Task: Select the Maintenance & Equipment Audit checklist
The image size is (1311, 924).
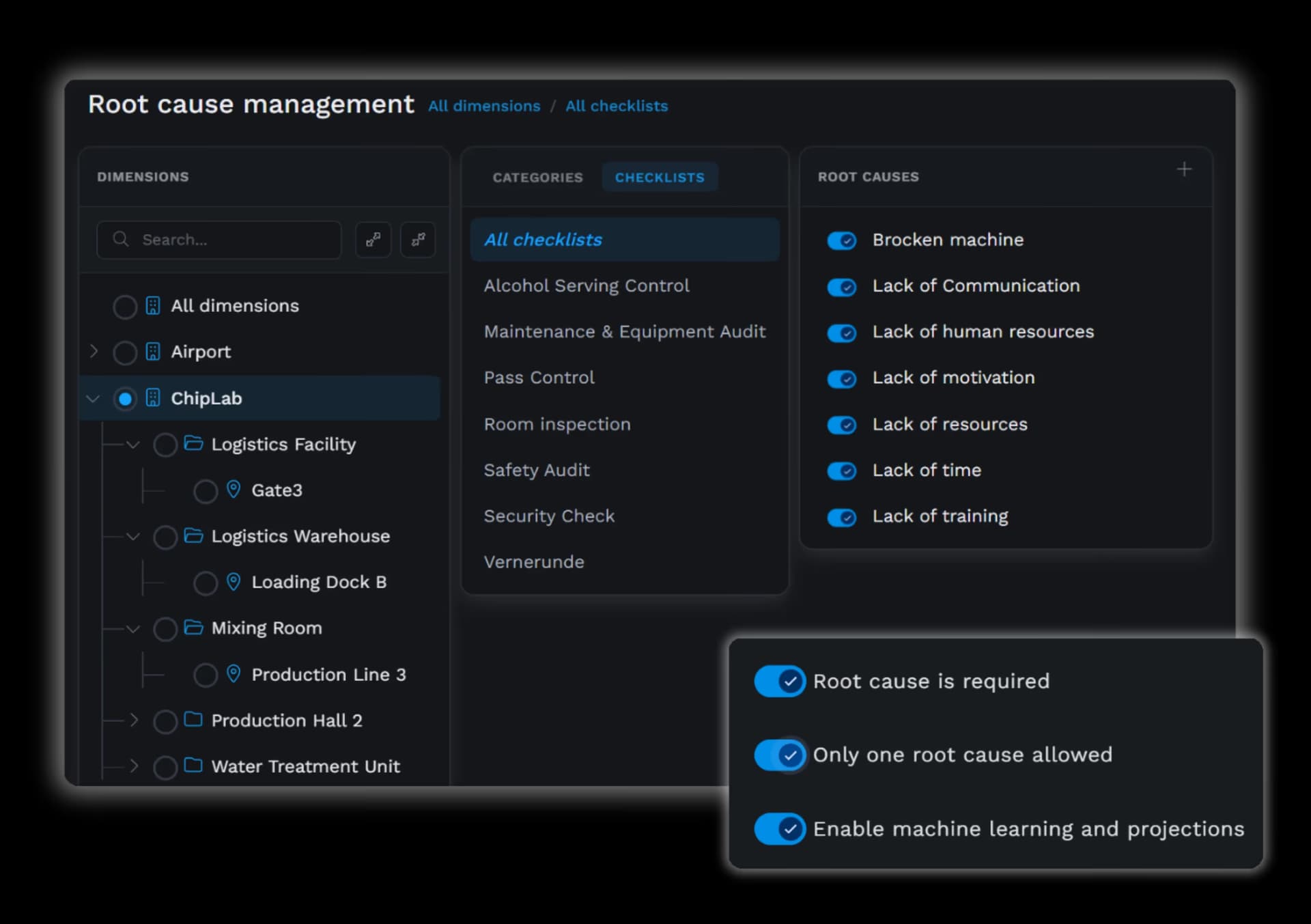Action: [x=625, y=331]
